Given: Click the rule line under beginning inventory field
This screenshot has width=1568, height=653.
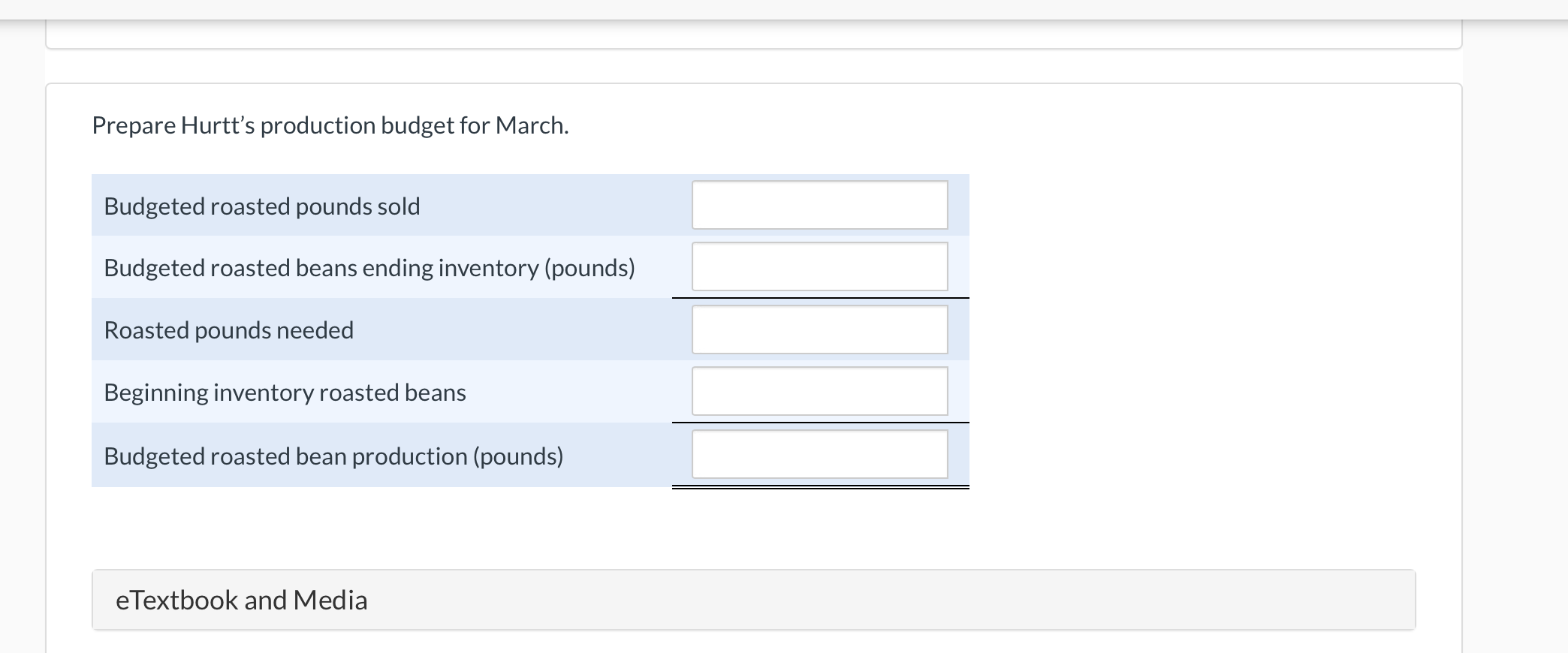Looking at the screenshot, I should coord(820,423).
